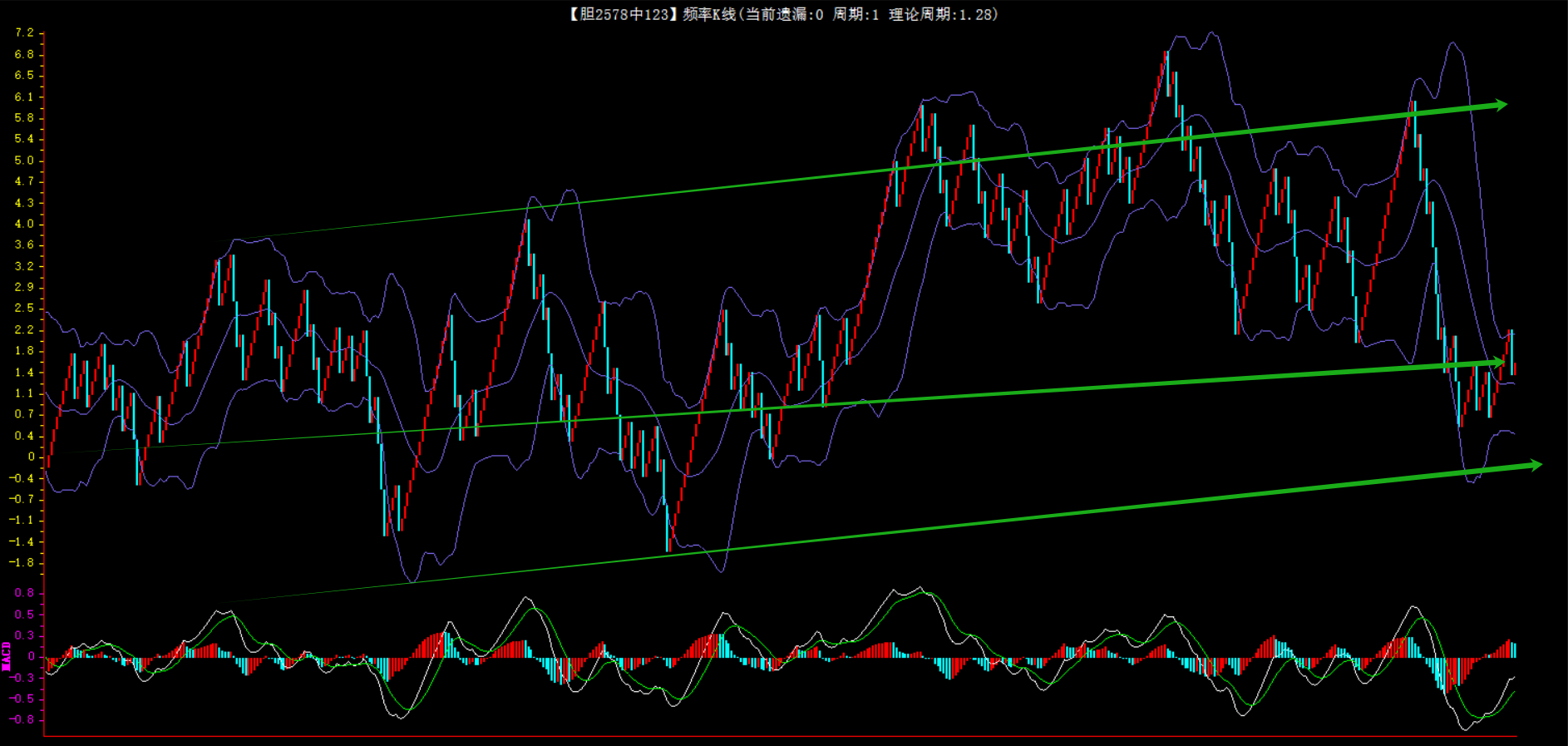This screenshot has height=746, width=1568.
Task: Click the -0.5 label on MACD axis
Action: (22, 699)
